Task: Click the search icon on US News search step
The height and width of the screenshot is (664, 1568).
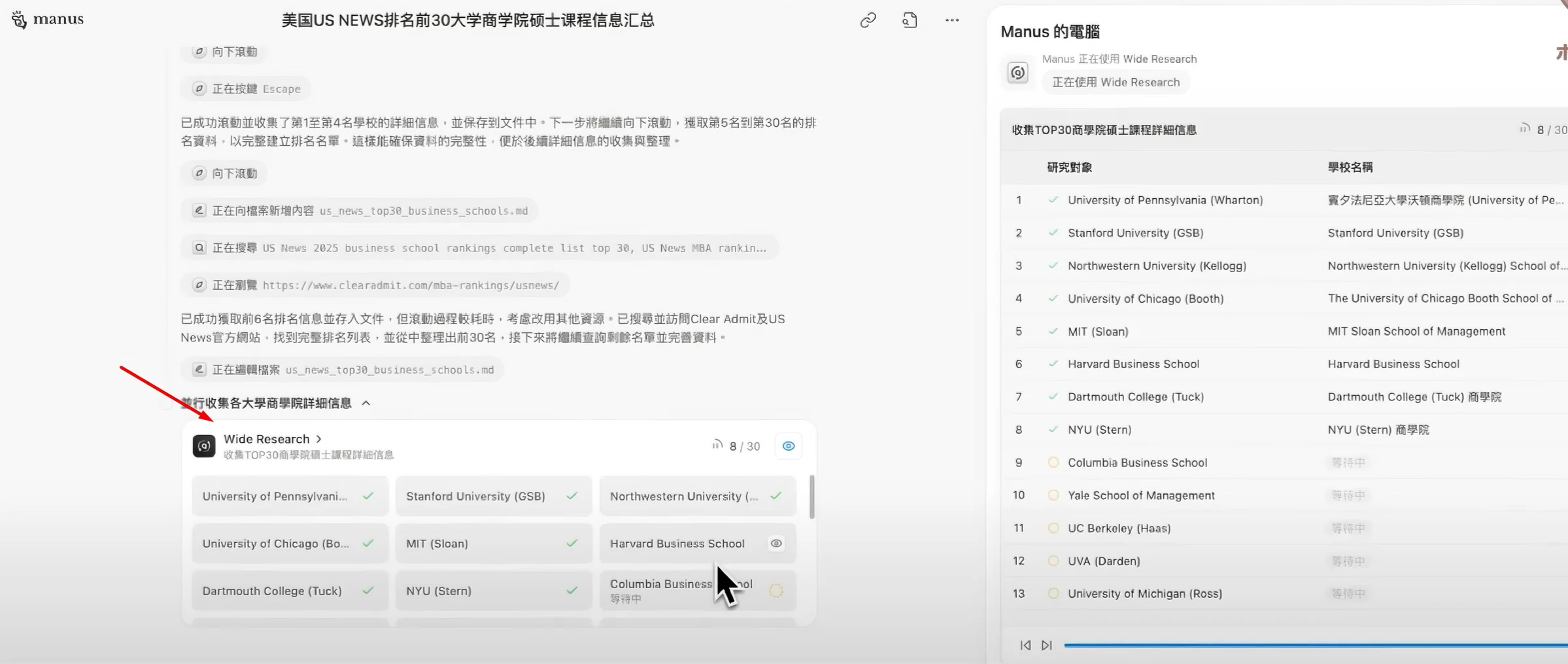Action: (199, 247)
